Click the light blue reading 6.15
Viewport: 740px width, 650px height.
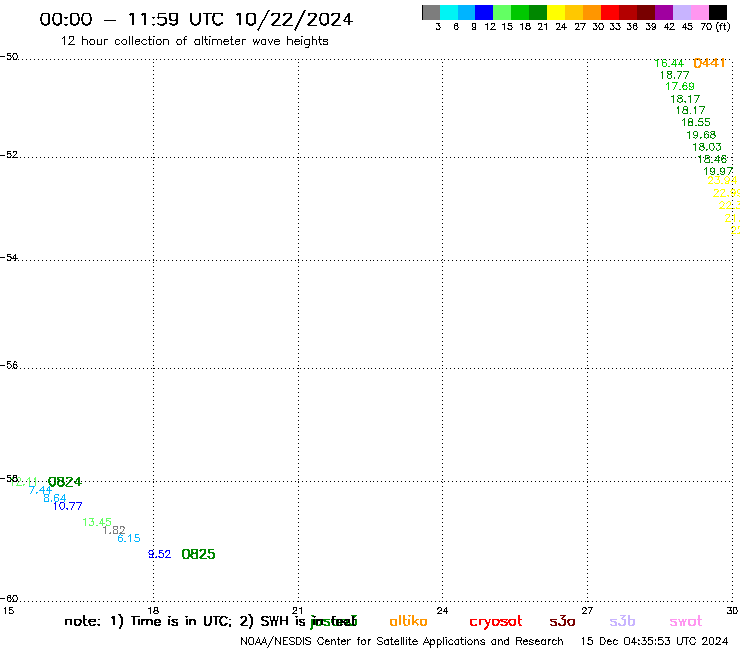coord(129,538)
